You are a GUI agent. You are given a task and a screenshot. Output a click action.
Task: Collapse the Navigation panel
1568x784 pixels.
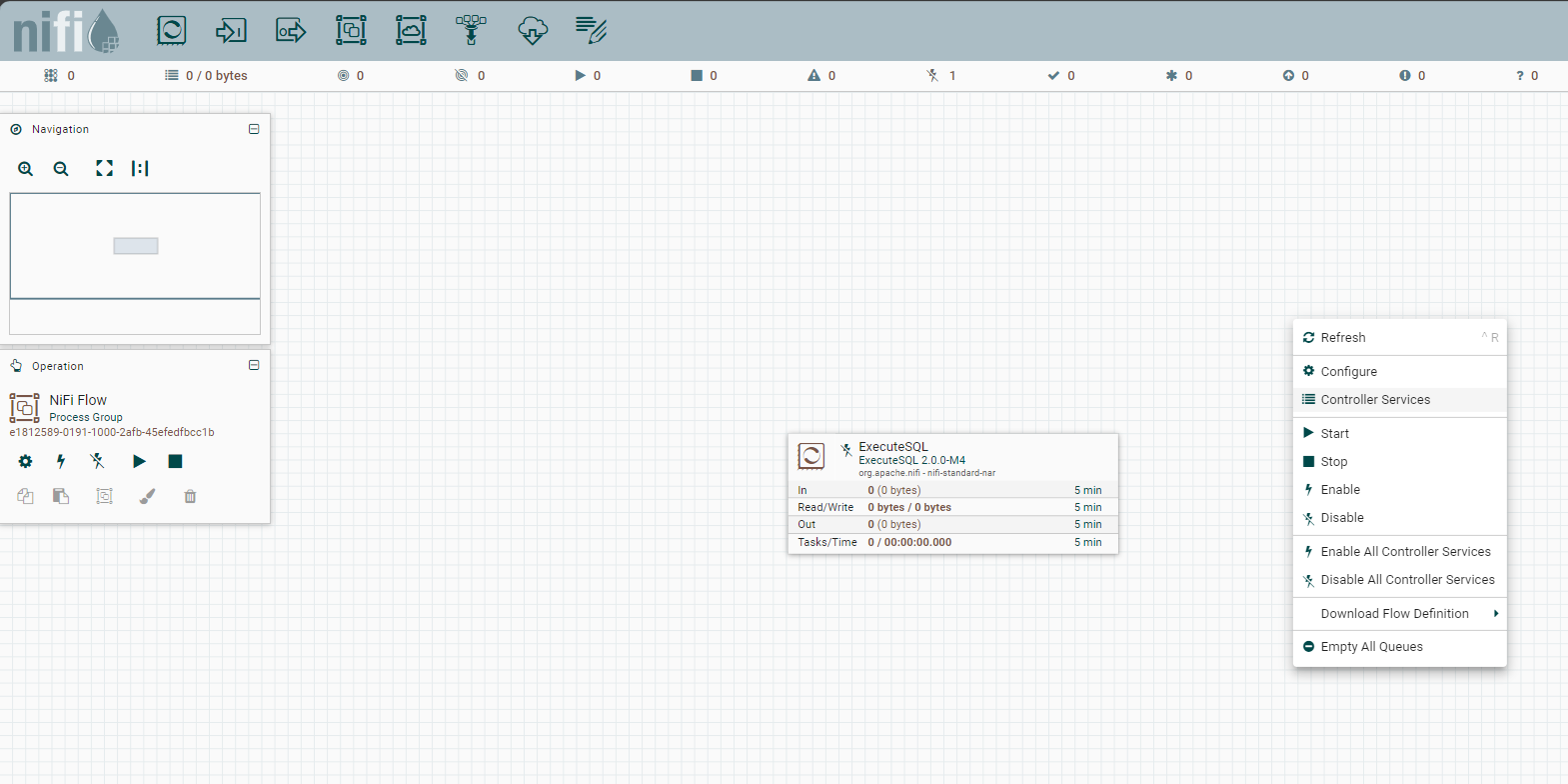(254, 129)
